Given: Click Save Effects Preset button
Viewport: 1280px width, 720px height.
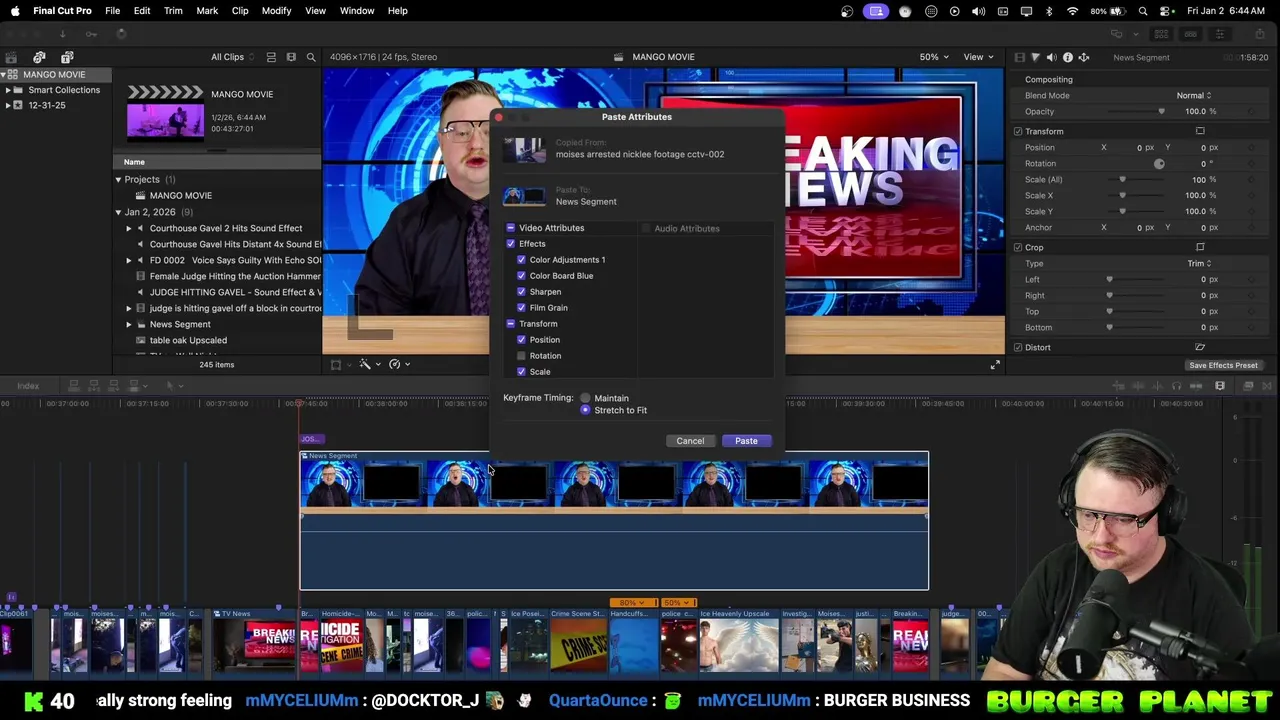Looking at the screenshot, I should coord(1223,365).
